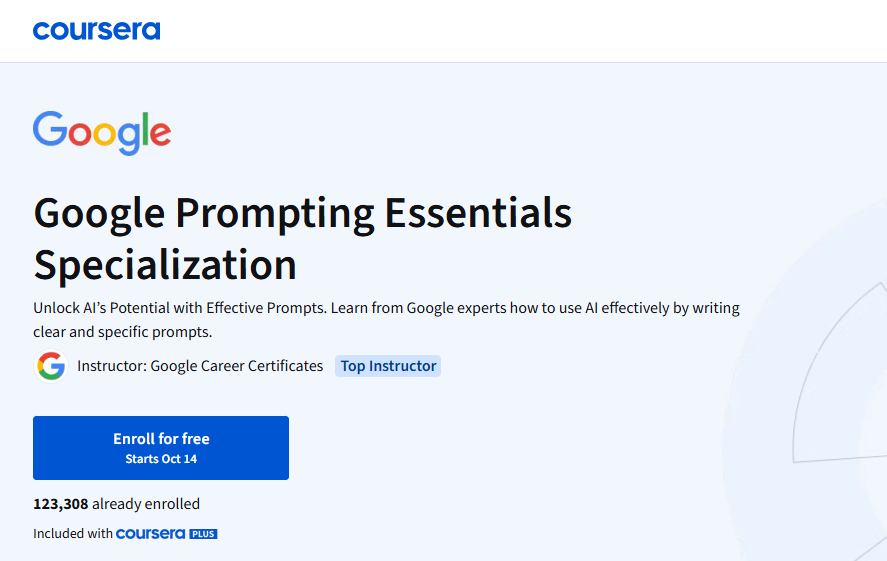Click the Coursera logo in the header

coord(96,30)
